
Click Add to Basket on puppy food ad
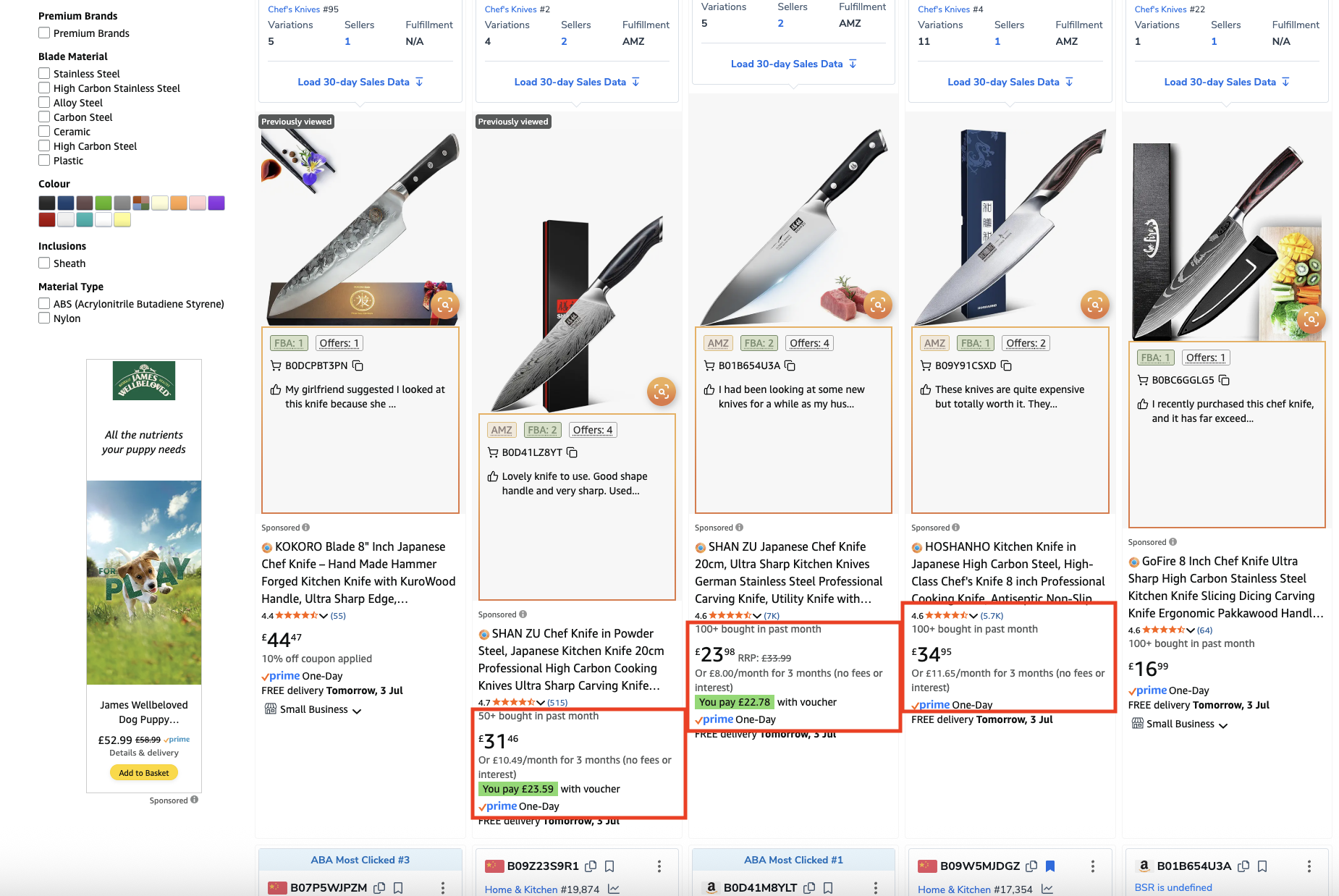(x=144, y=773)
